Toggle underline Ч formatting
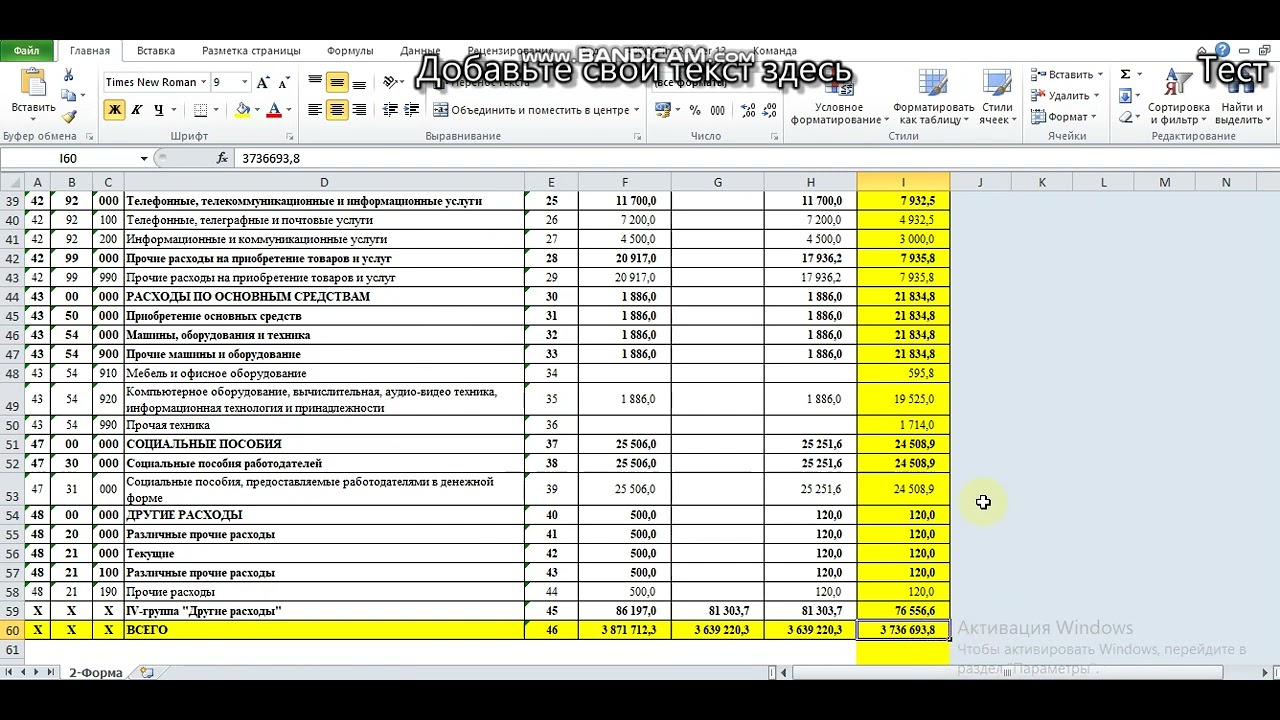The width and height of the screenshot is (1280, 720). point(158,110)
